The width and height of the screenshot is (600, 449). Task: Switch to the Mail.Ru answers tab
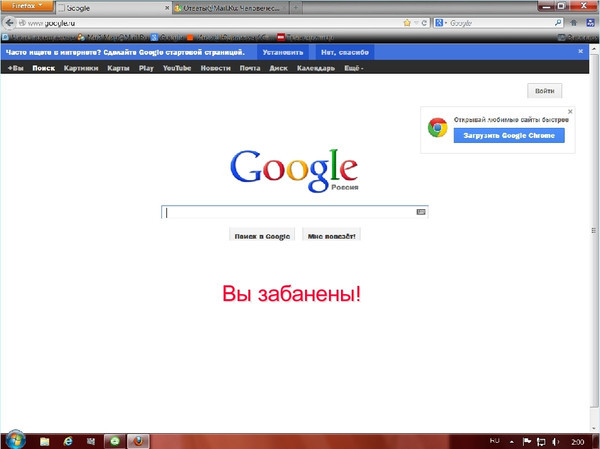coord(230,8)
